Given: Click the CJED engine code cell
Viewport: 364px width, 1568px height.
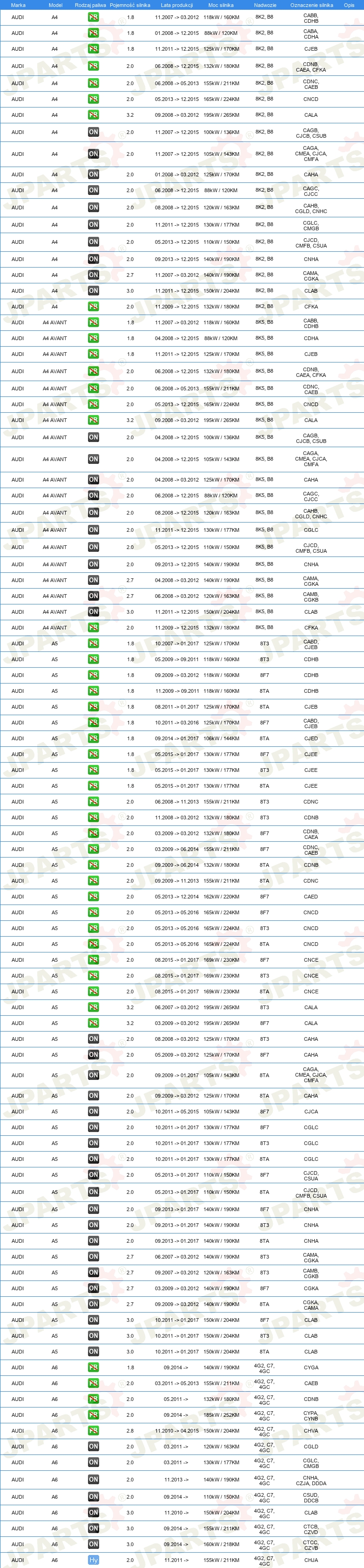Looking at the screenshot, I should (311, 738).
